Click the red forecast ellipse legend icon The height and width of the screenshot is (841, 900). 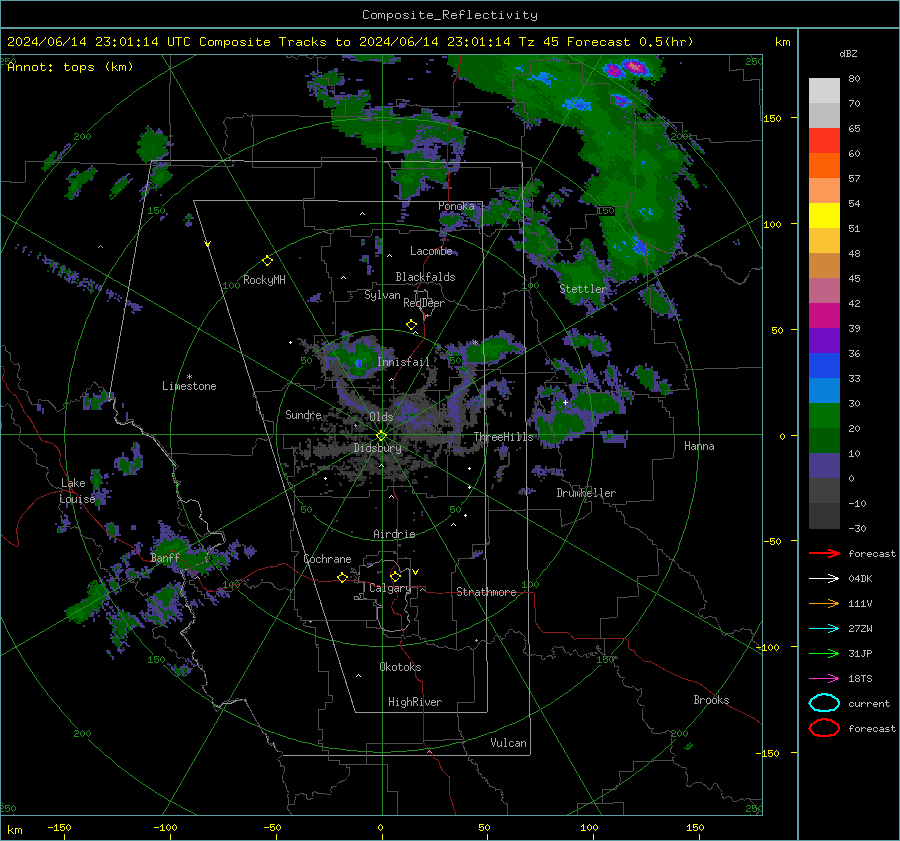tap(824, 728)
